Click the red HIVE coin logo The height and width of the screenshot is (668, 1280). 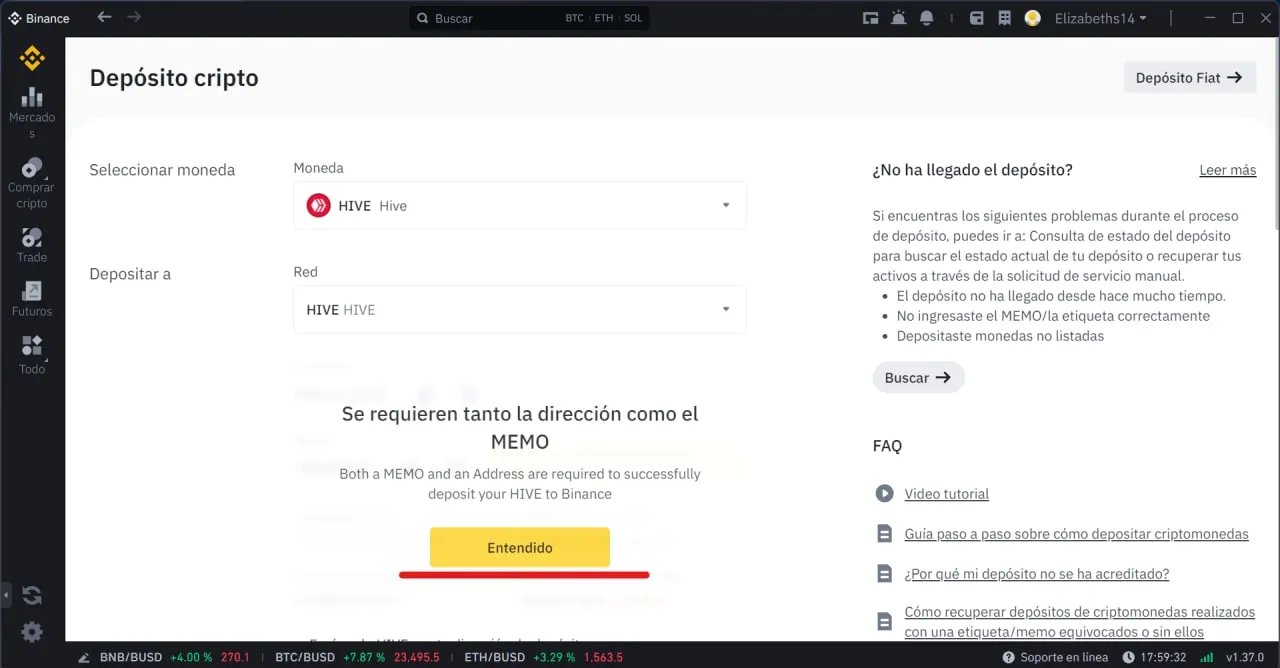319,205
